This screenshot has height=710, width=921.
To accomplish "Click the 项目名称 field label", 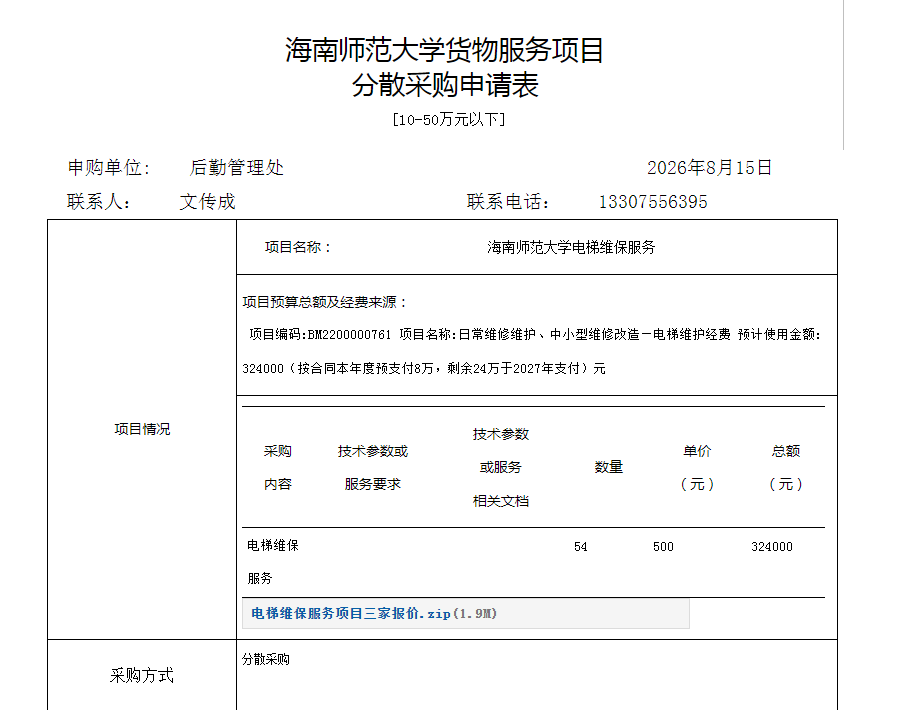I will pos(298,247).
